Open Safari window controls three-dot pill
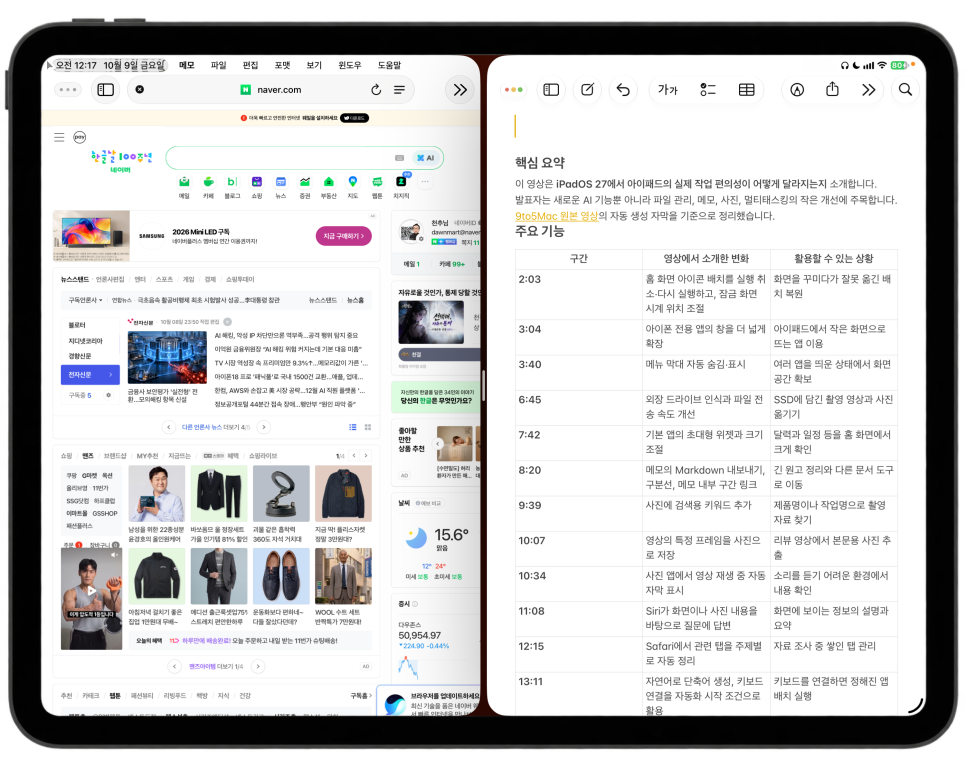 click(68, 90)
